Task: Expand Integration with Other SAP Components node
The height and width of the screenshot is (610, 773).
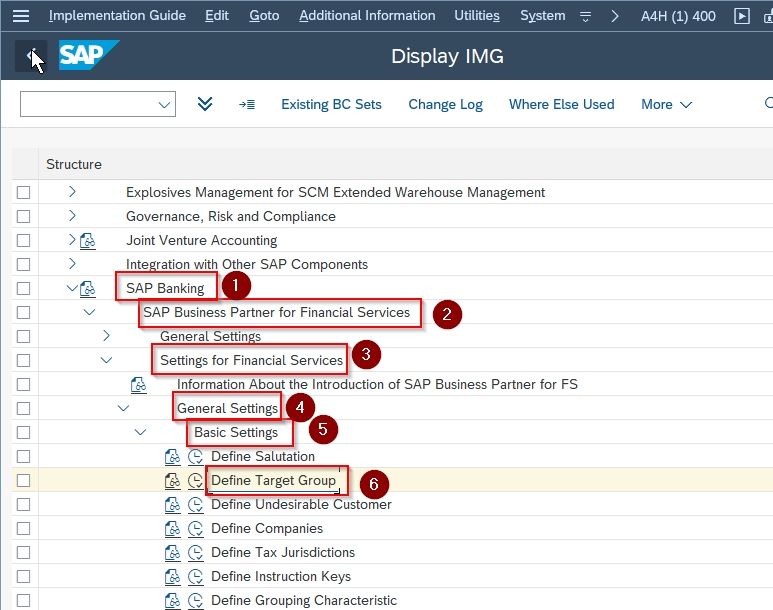Action: (72, 264)
